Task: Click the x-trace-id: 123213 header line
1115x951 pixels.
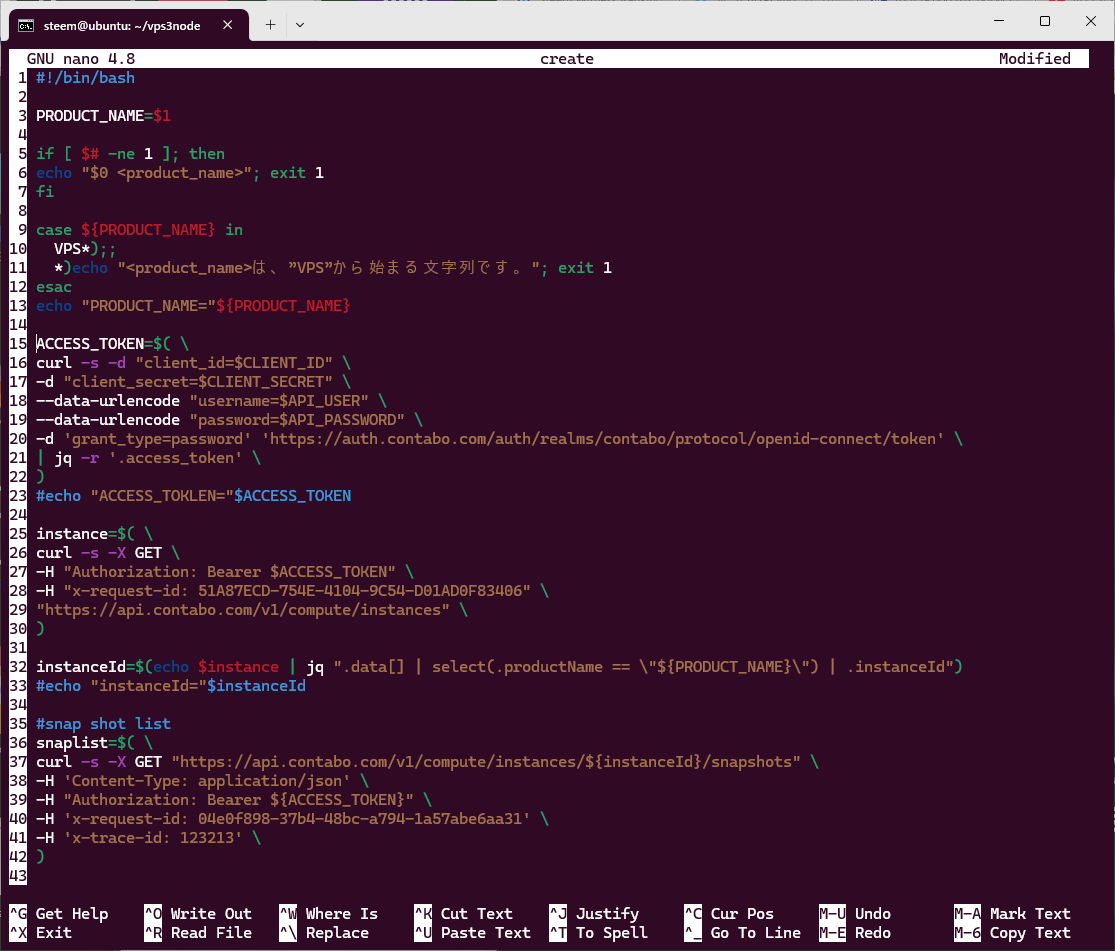Action: click(x=149, y=838)
